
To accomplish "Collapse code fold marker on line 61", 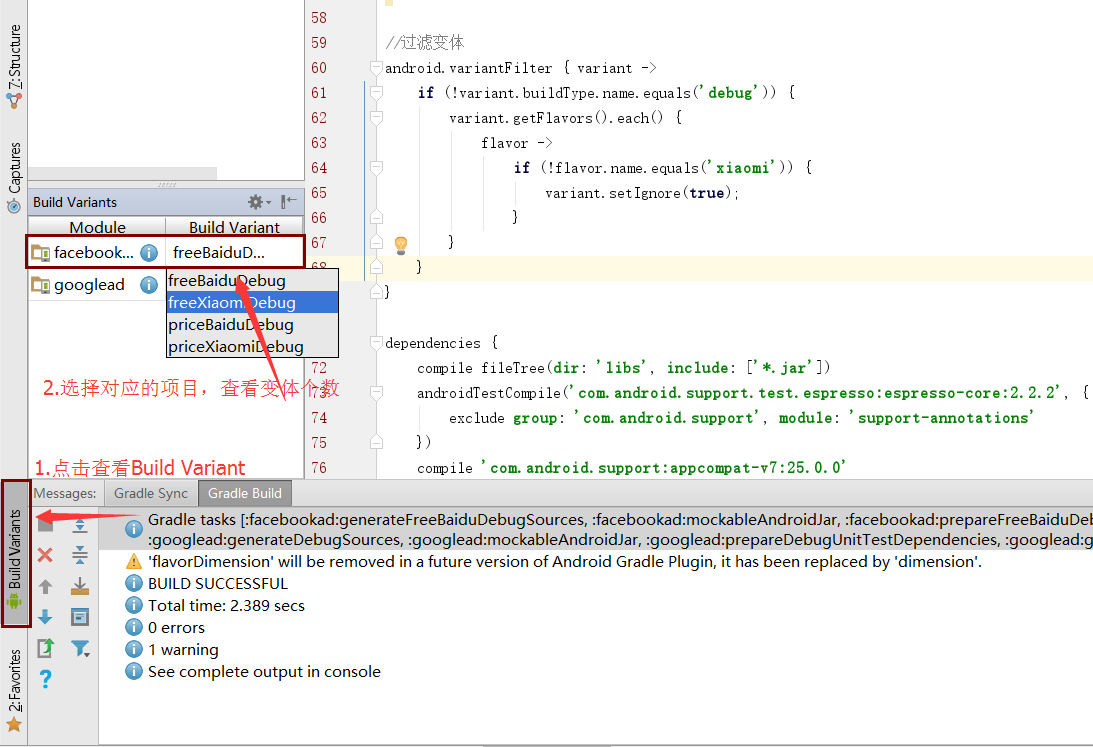I will (x=377, y=93).
